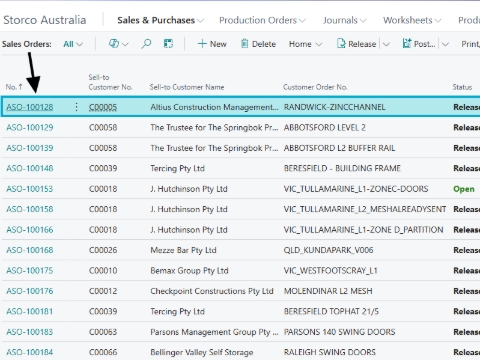Image resolution: width=480 pixels, height=360 pixels.
Task: Open the All filter dropdown for Sales Orders
Action: pyautogui.click(x=73, y=44)
